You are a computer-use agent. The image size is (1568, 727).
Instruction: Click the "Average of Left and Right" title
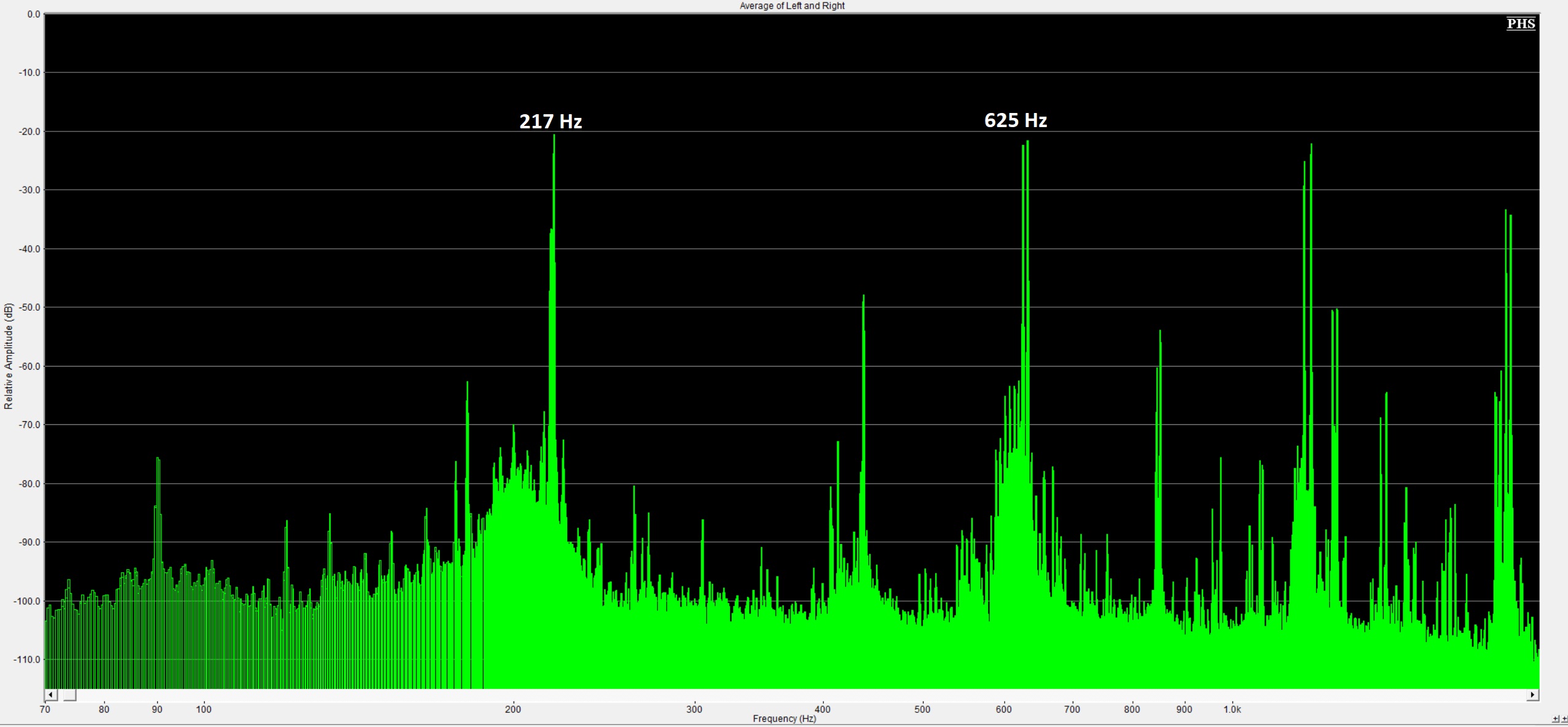(x=792, y=6)
